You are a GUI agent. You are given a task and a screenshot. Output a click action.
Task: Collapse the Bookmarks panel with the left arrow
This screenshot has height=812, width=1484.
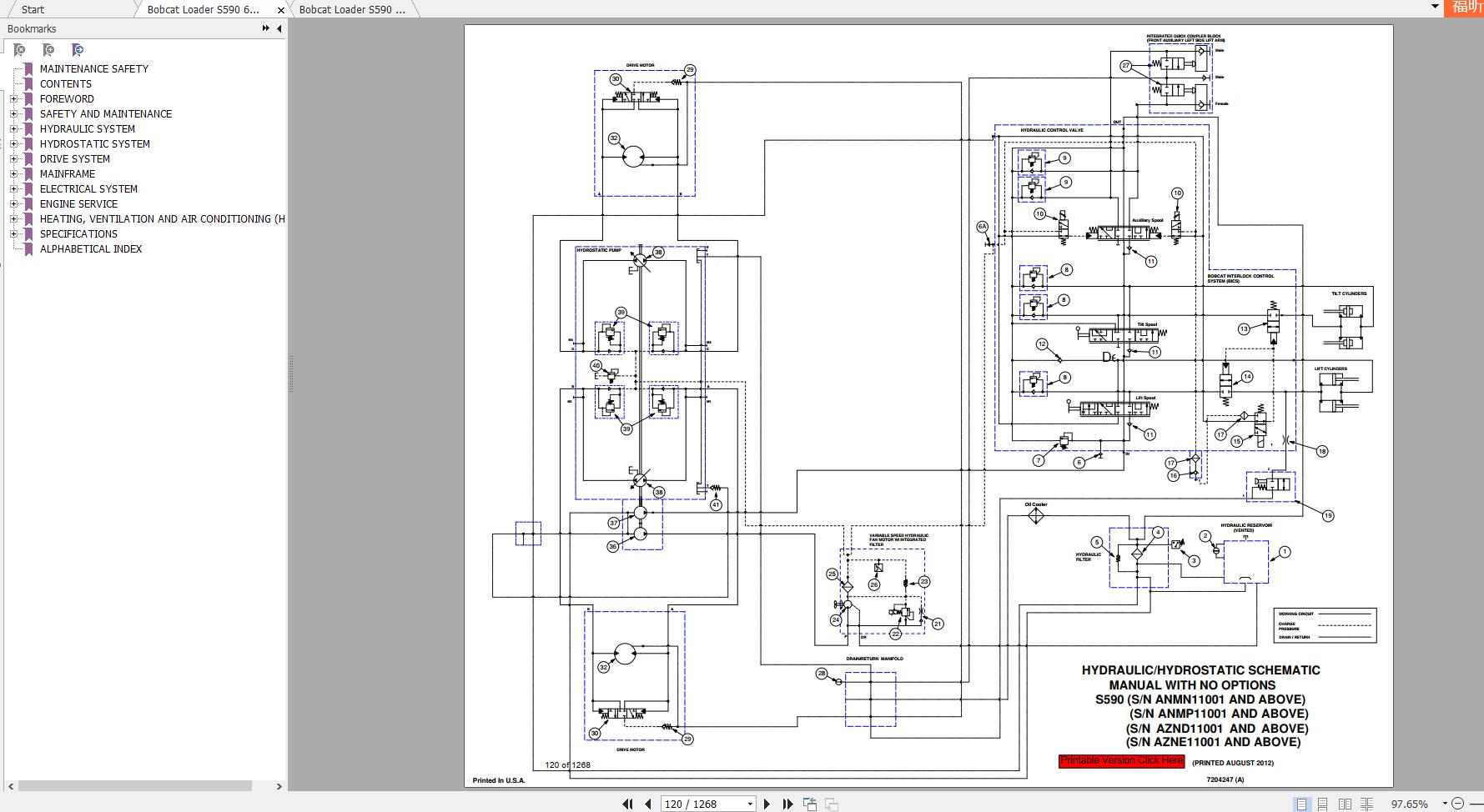(279, 28)
